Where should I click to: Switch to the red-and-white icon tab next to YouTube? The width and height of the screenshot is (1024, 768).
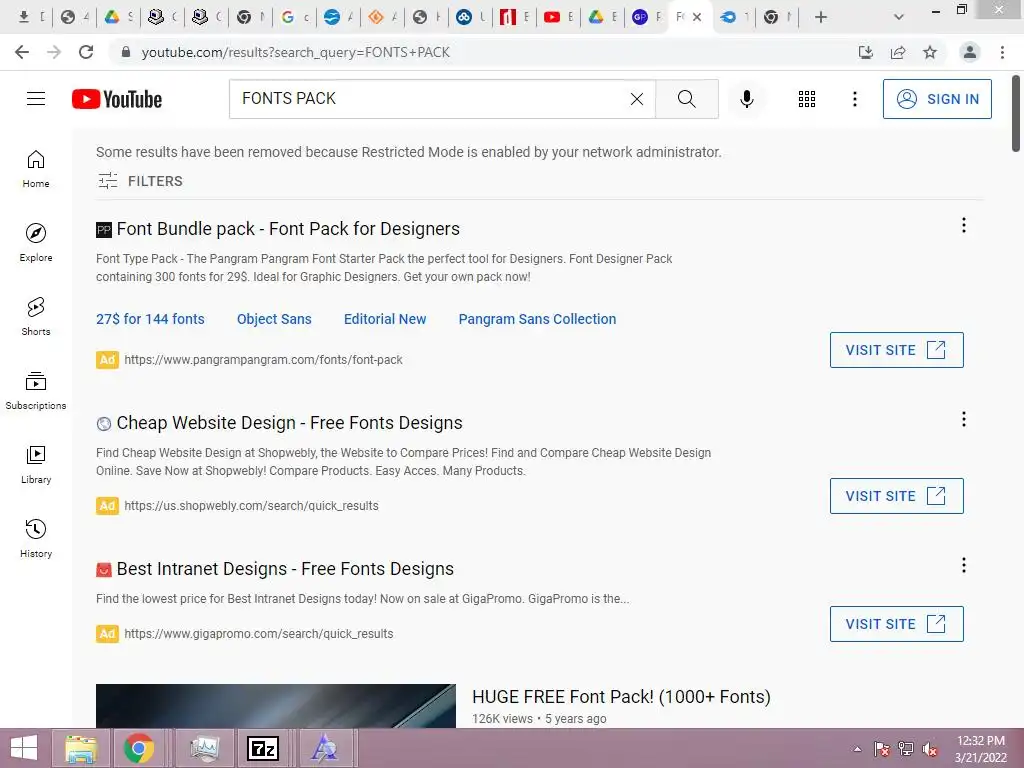coord(513,17)
